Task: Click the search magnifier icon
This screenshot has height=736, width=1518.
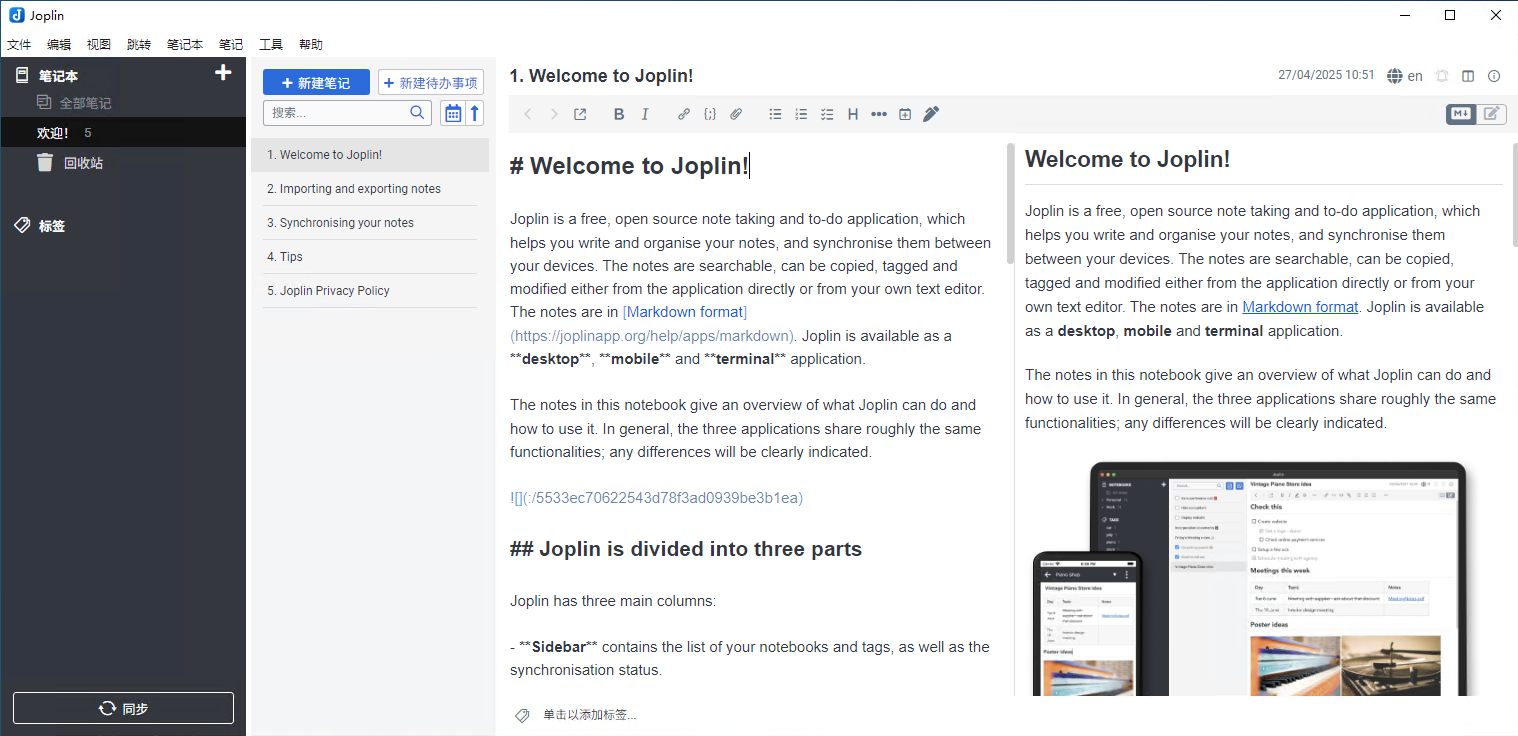Action: point(418,113)
